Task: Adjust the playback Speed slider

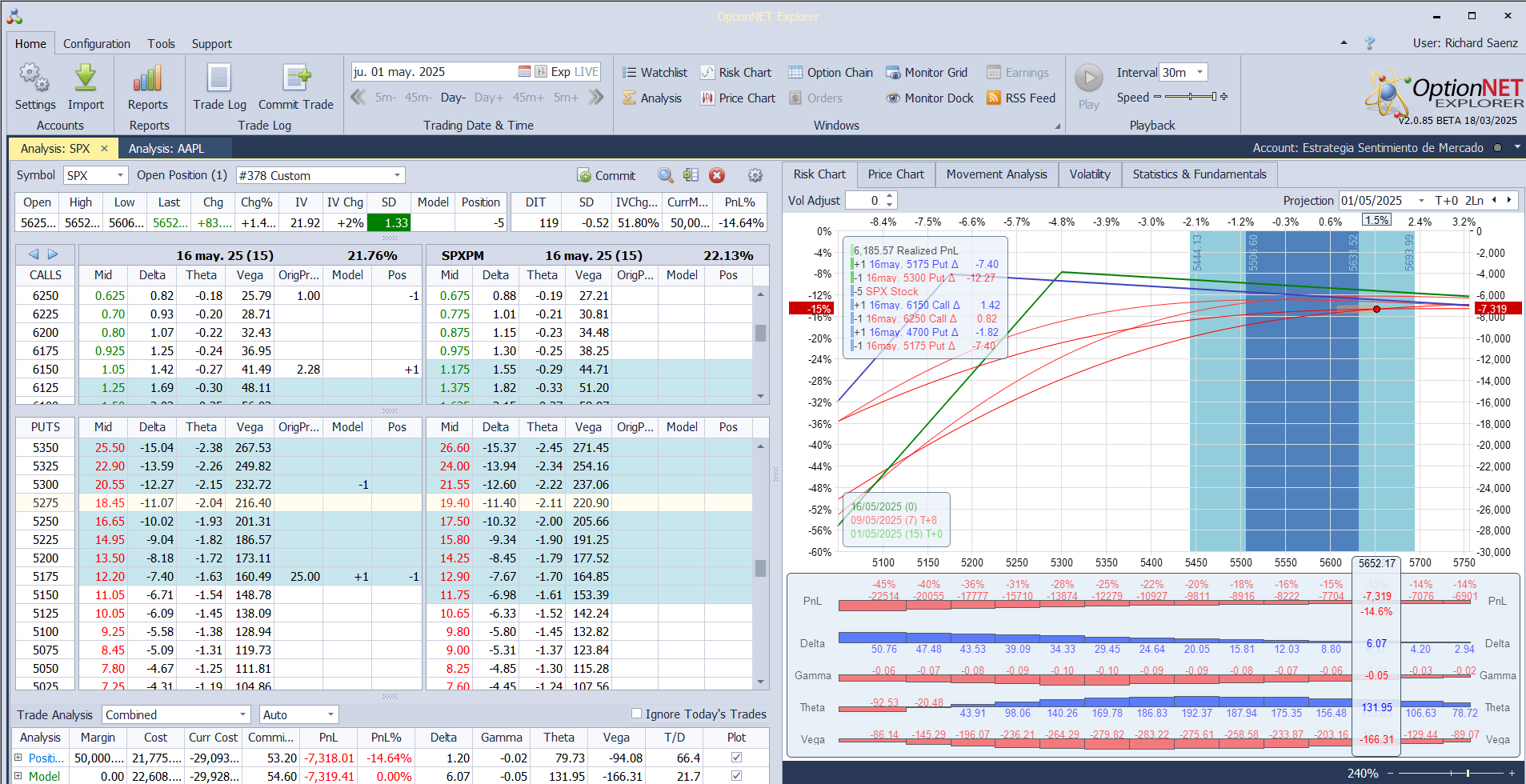Action: coord(1191,97)
